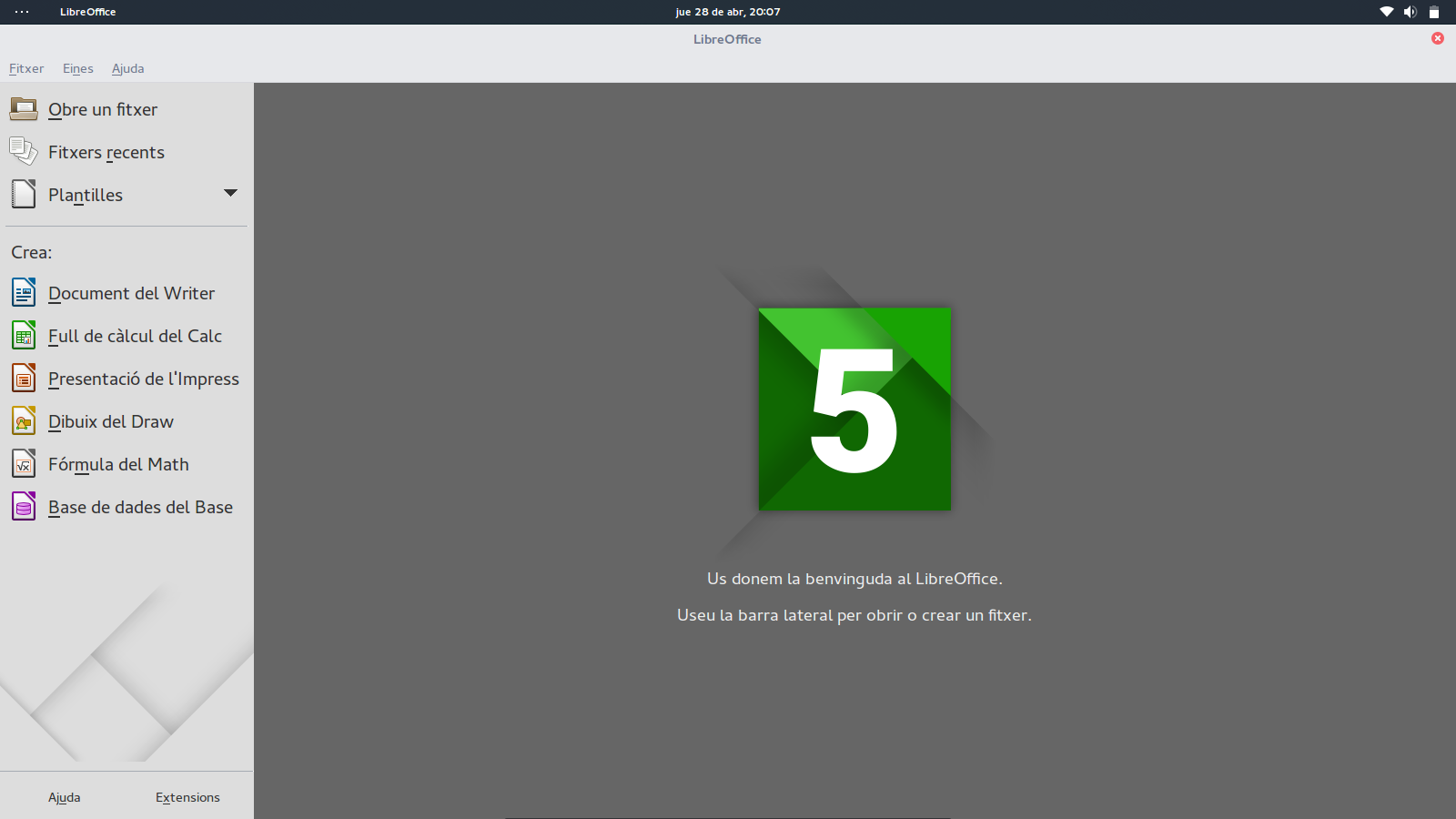
Task: Click 'Us donem la benvinguda al LibreOffice.' text
Action: point(854,579)
